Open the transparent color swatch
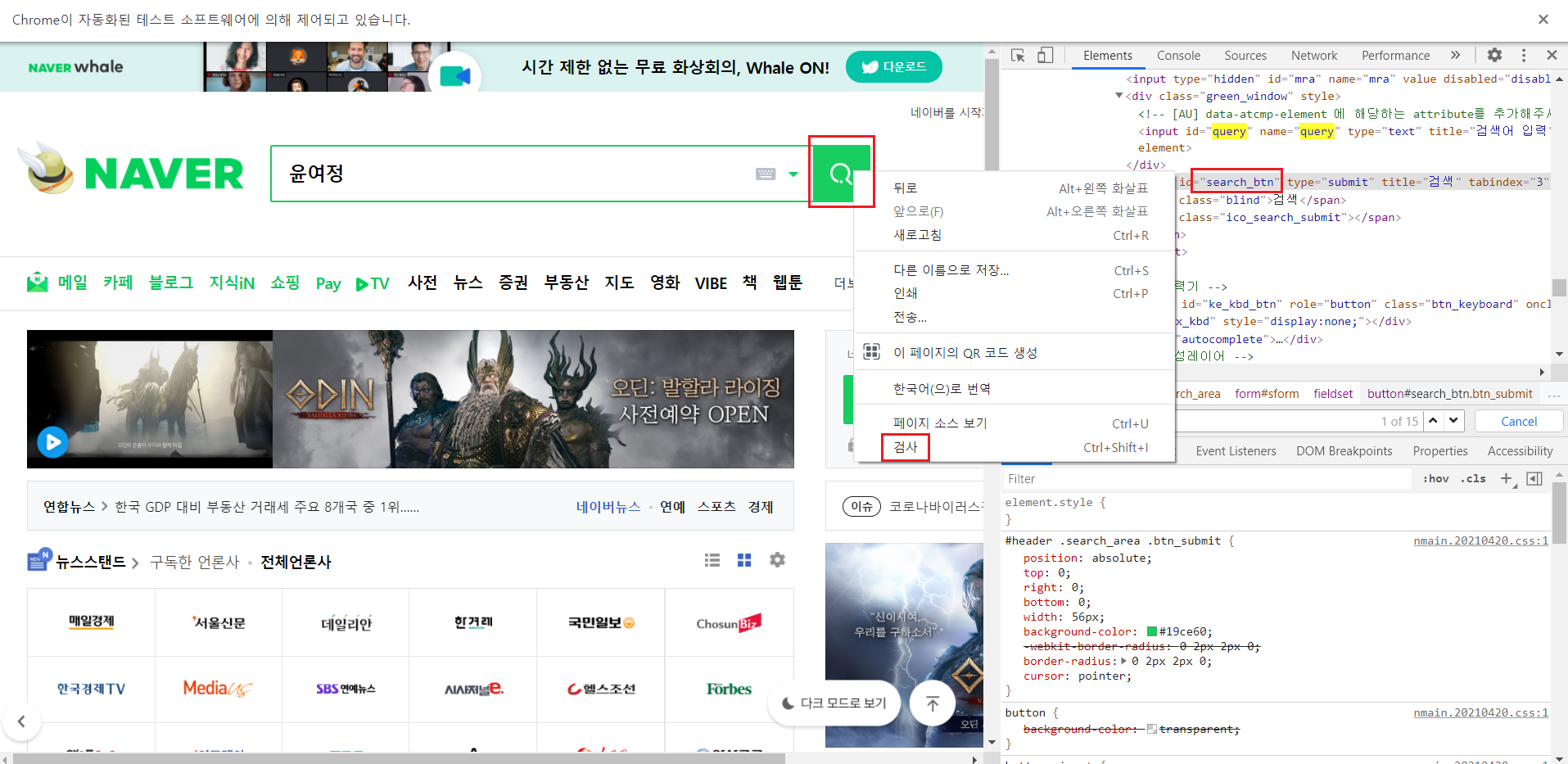This screenshot has width=1568, height=764. tap(1152, 729)
